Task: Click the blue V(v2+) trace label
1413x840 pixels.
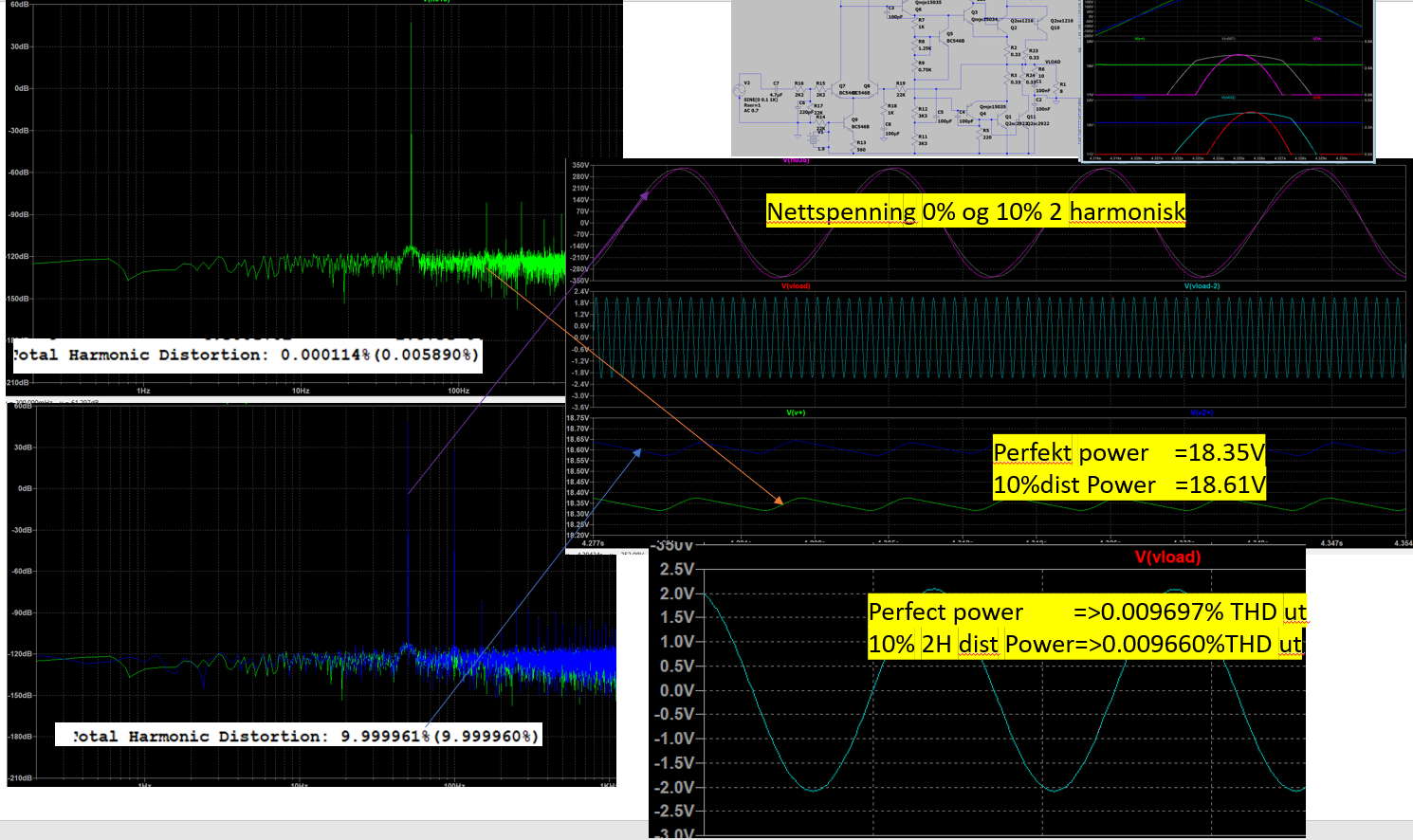Action: (x=1202, y=412)
